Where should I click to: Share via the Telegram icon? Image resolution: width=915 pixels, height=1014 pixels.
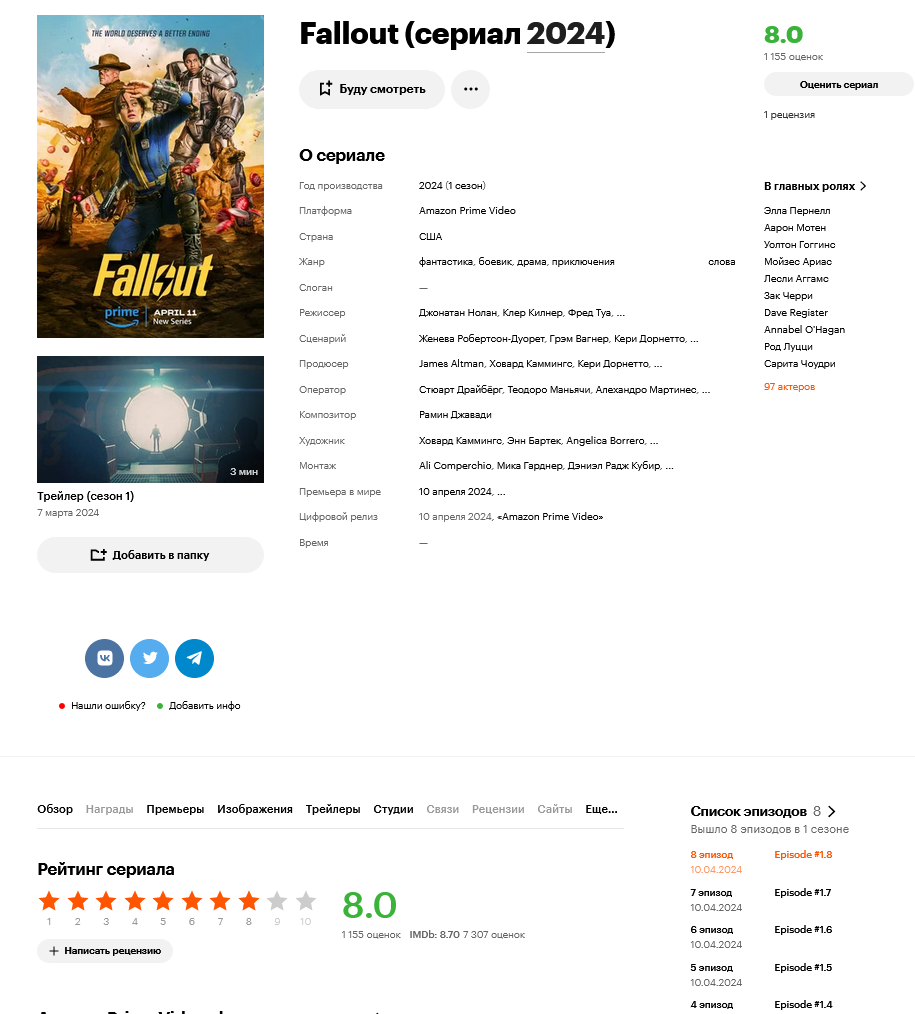195,658
